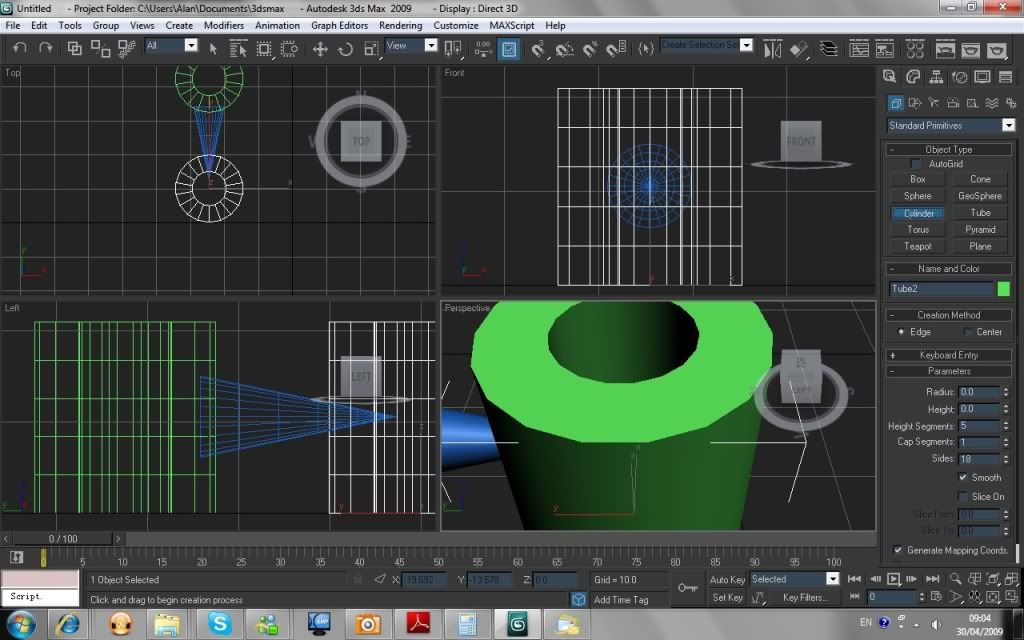Click the Mirror tool icon
This screenshot has width=1024, height=640.
773,48
